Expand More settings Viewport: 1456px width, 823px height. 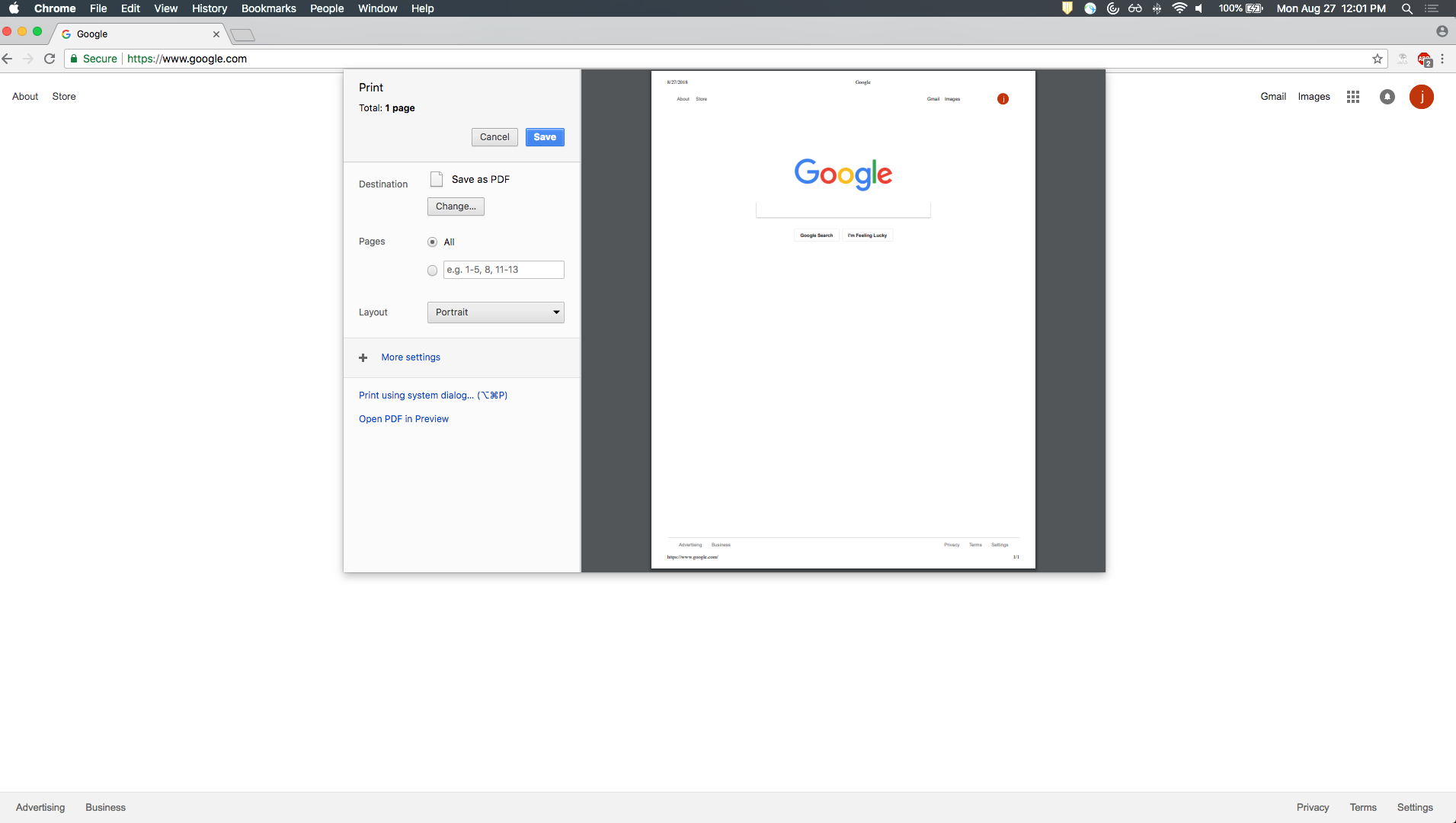tap(411, 357)
